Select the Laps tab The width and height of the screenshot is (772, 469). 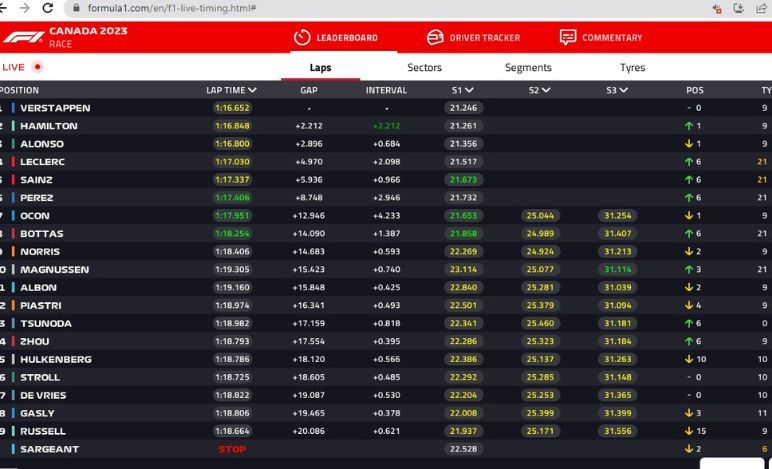(x=320, y=68)
